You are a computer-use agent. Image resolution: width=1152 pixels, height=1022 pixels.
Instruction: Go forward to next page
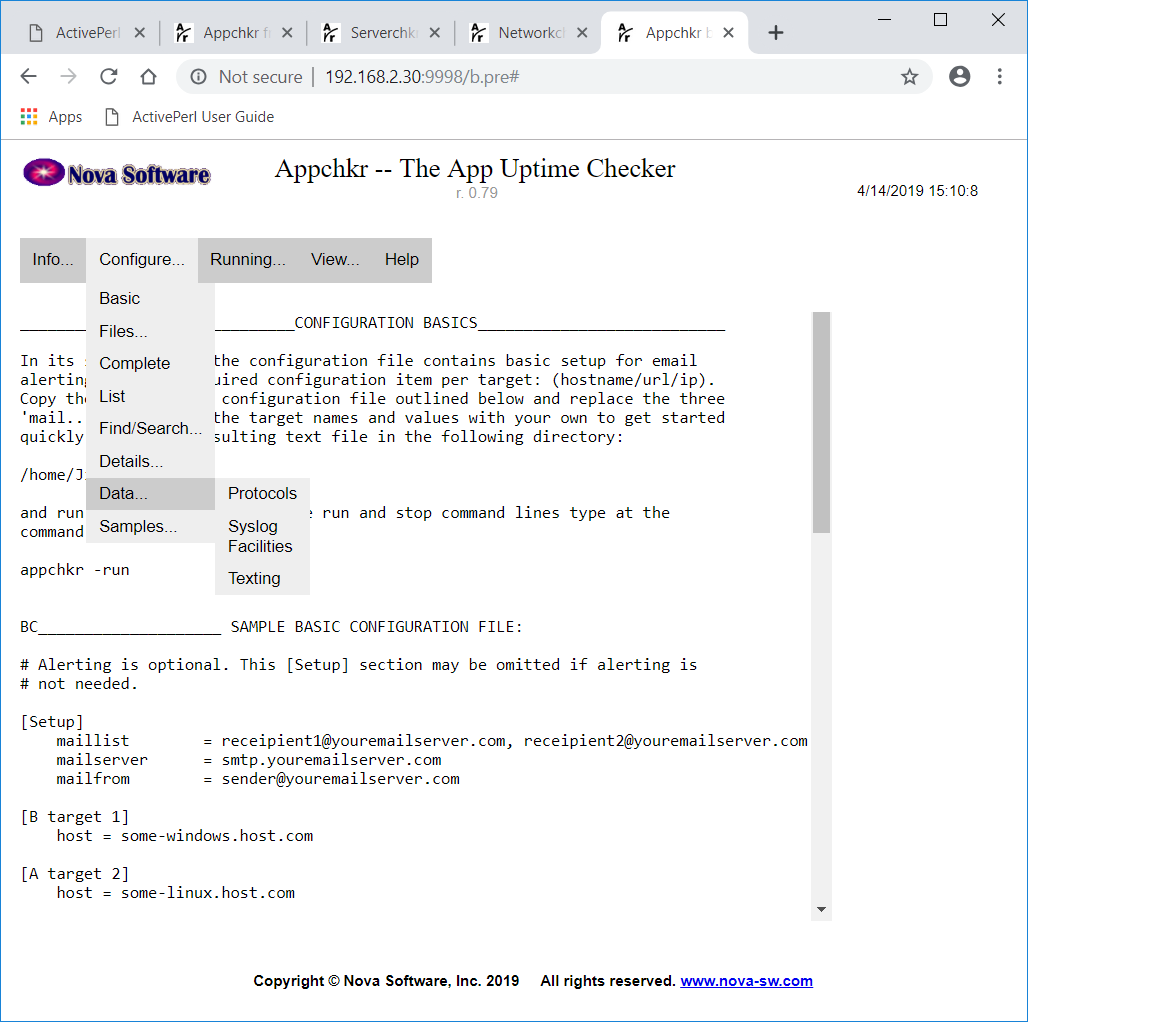pyautogui.click(x=68, y=76)
